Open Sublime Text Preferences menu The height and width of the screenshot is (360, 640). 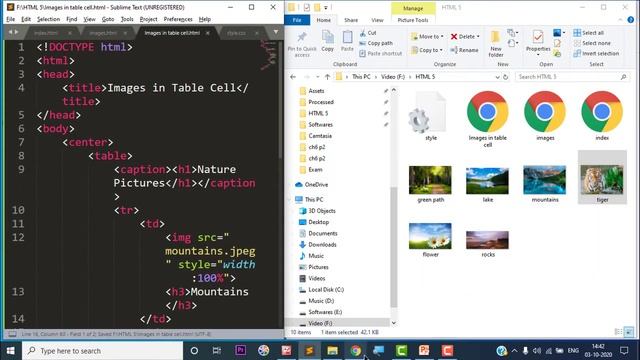coord(178,19)
